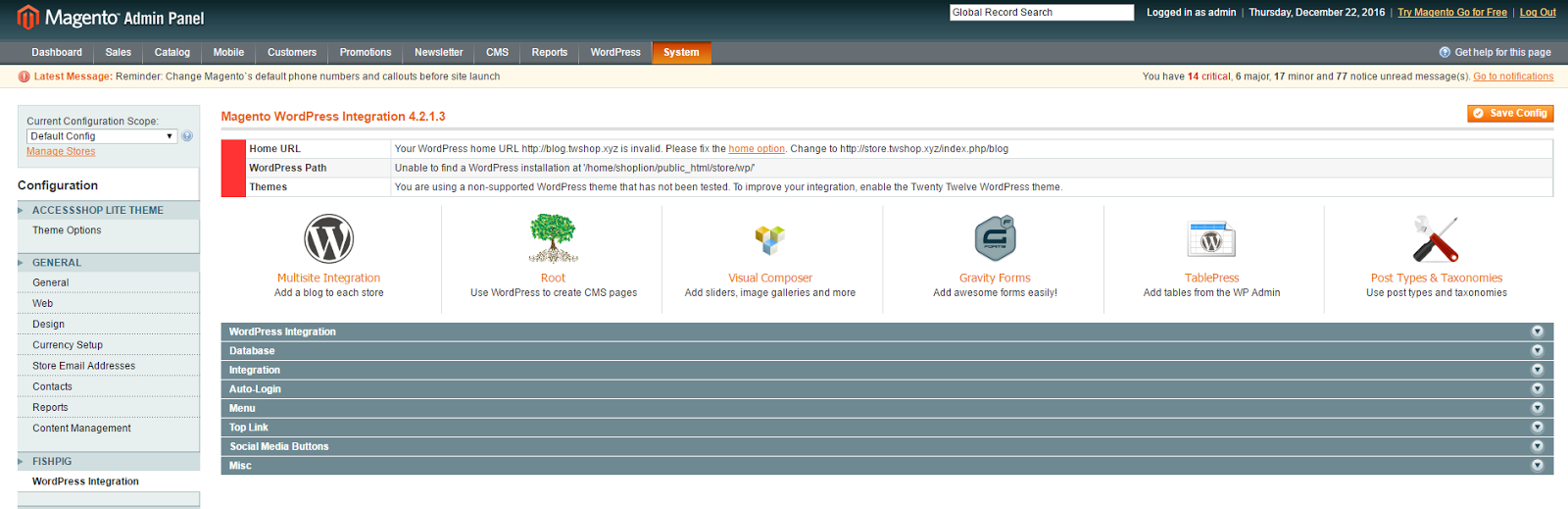The height and width of the screenshot is (509, 1568).
Task: Click the home option link
Action: point(757,149)
